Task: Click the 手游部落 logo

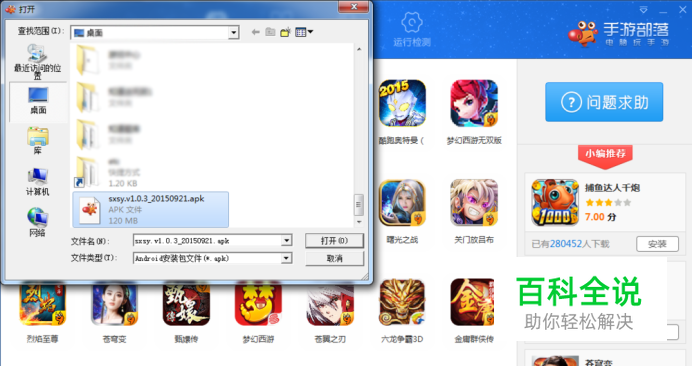Action: [619, 33]
